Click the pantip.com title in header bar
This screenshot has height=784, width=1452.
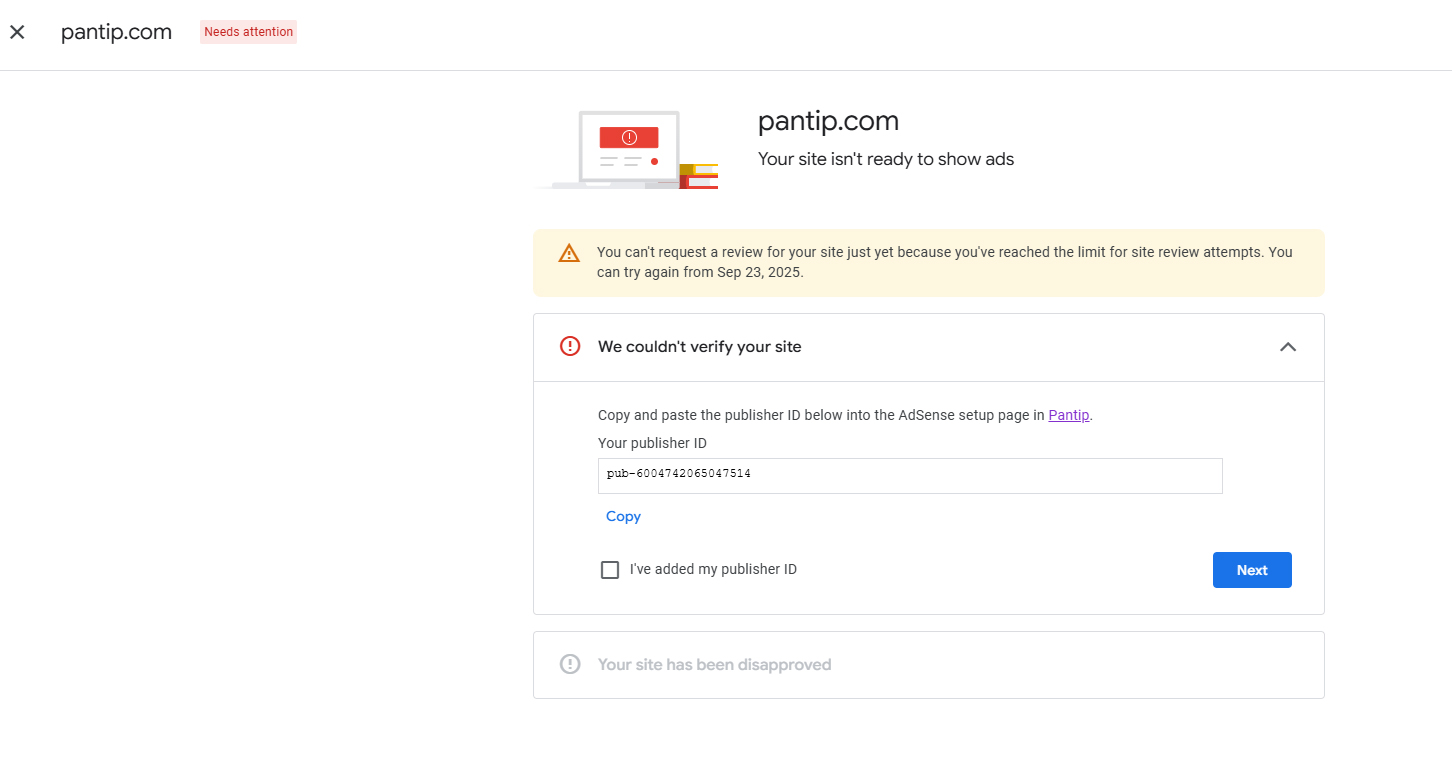point(116,32)
